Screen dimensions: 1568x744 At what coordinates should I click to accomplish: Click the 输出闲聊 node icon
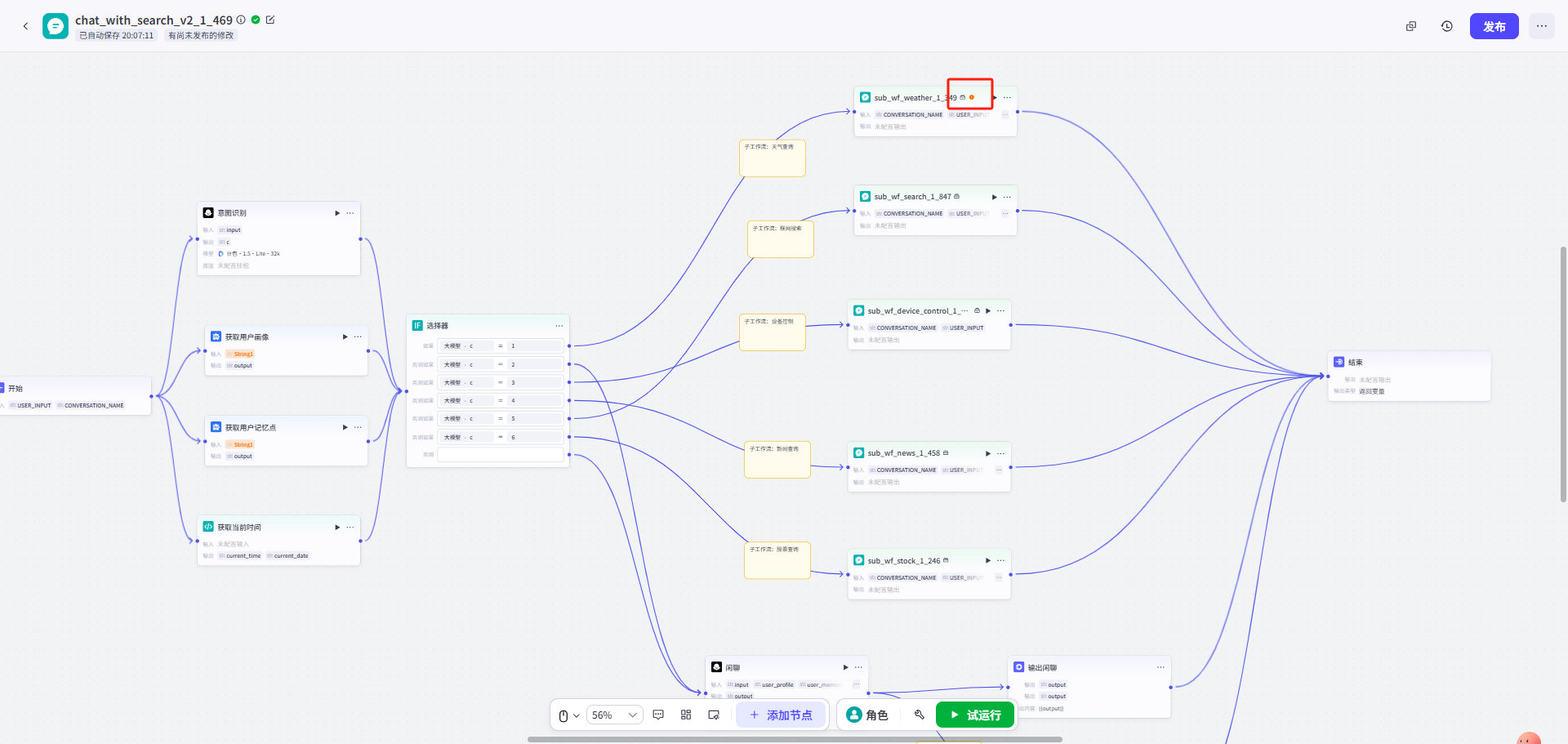click(1018, 667)
